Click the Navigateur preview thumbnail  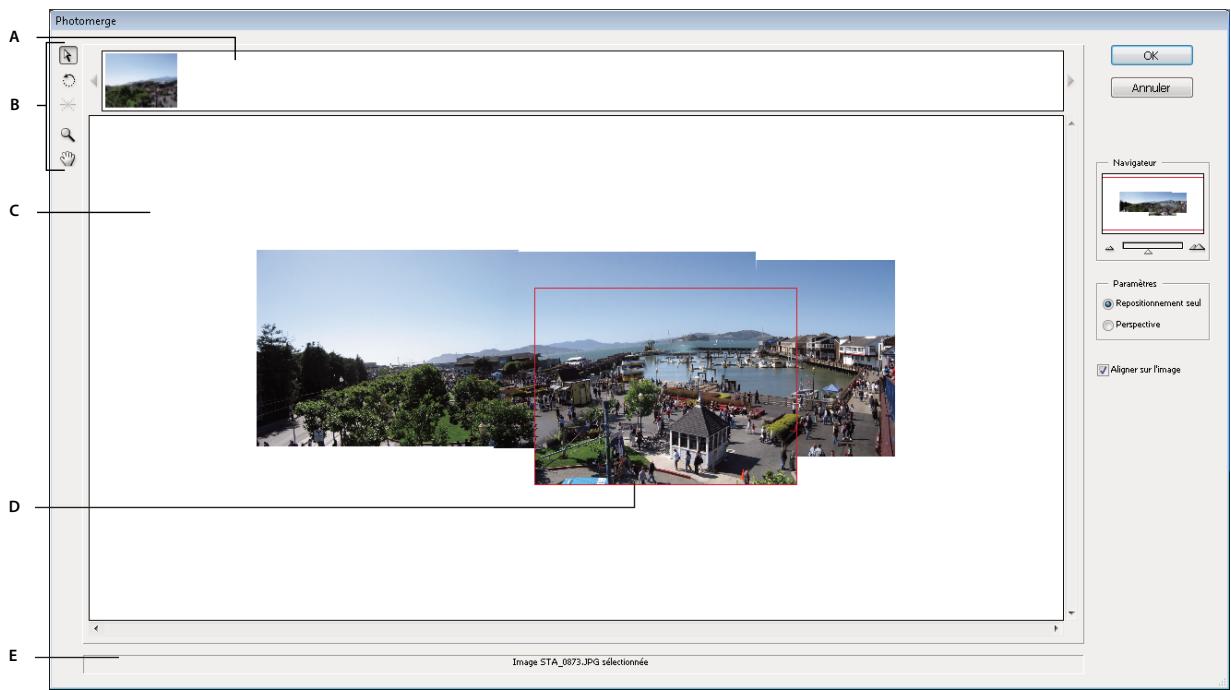pyautogui.click(x=1152, y=204)
